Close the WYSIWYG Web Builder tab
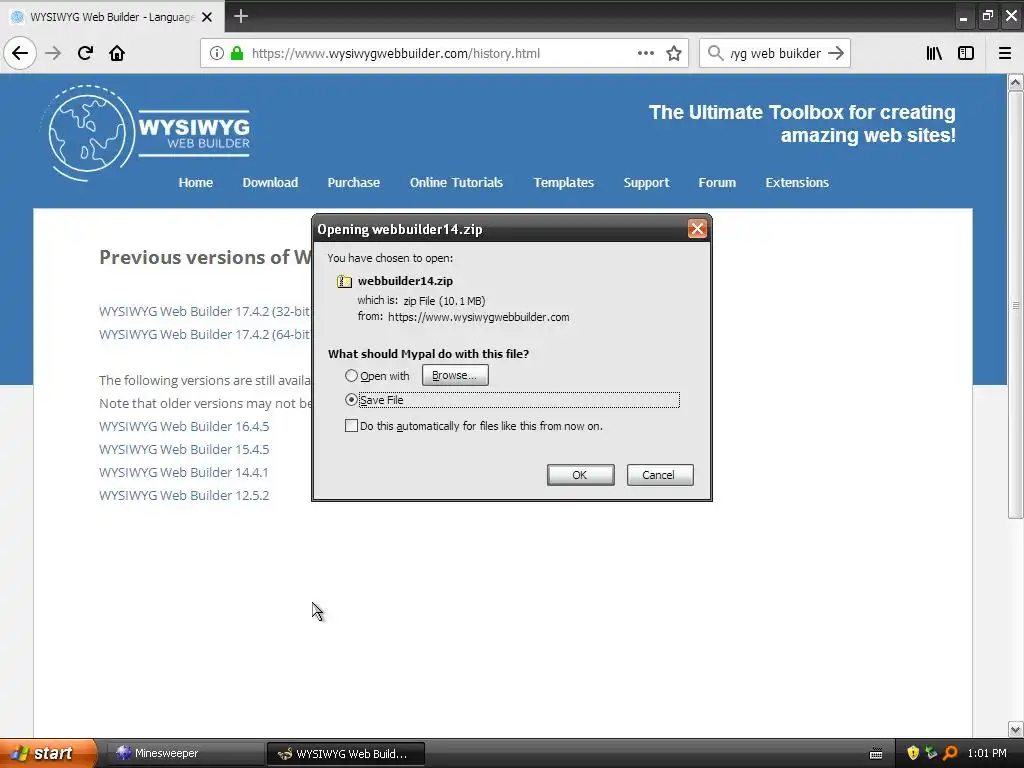The width and height of the screenshot is (1024, 768). click(x=207, y=17)
